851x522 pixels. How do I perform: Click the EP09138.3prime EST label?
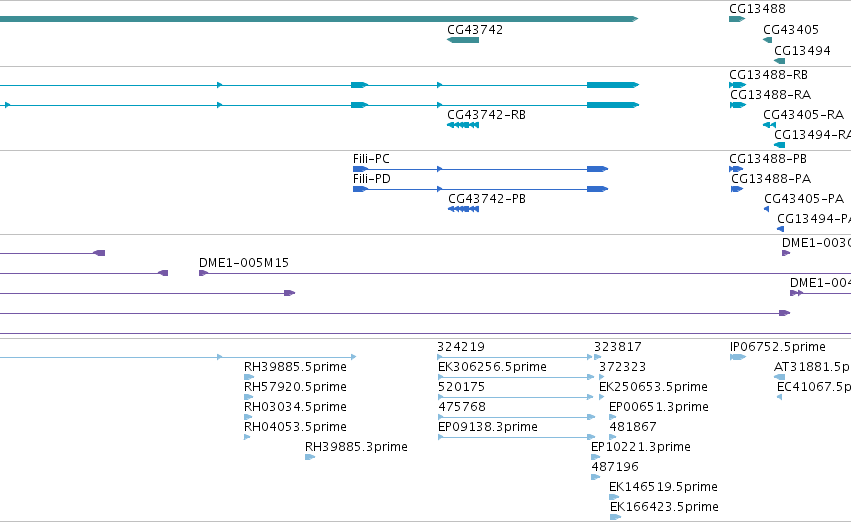point(488,427)
